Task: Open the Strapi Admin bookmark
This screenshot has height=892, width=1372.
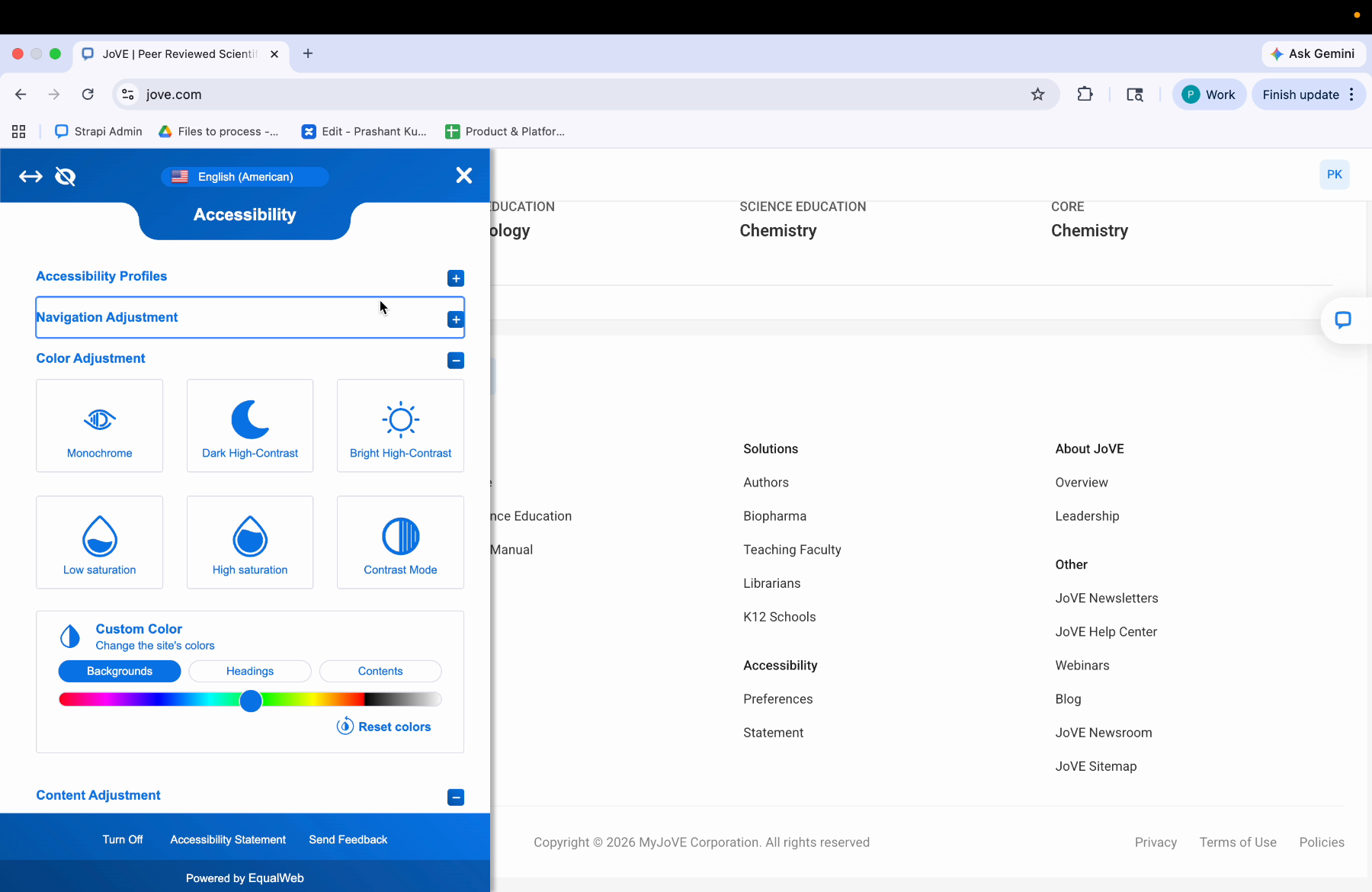Action: point(99,132)
